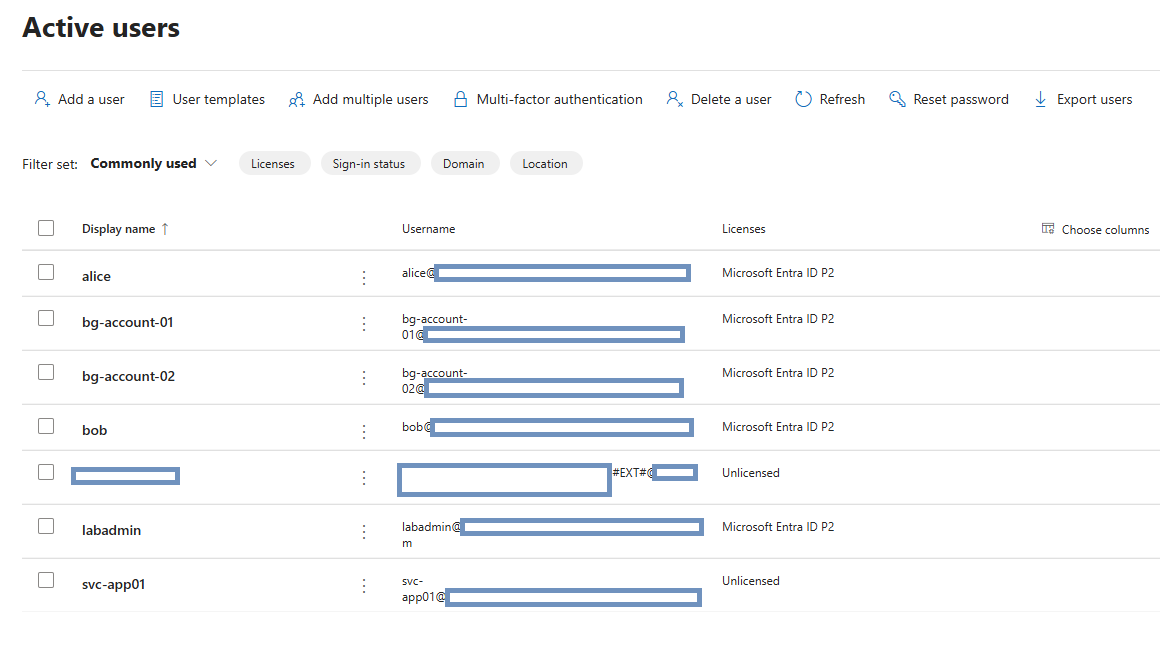Click the Add a user icon
The height and width of the screenshot is (665, 1160).
tap(42, 99)
